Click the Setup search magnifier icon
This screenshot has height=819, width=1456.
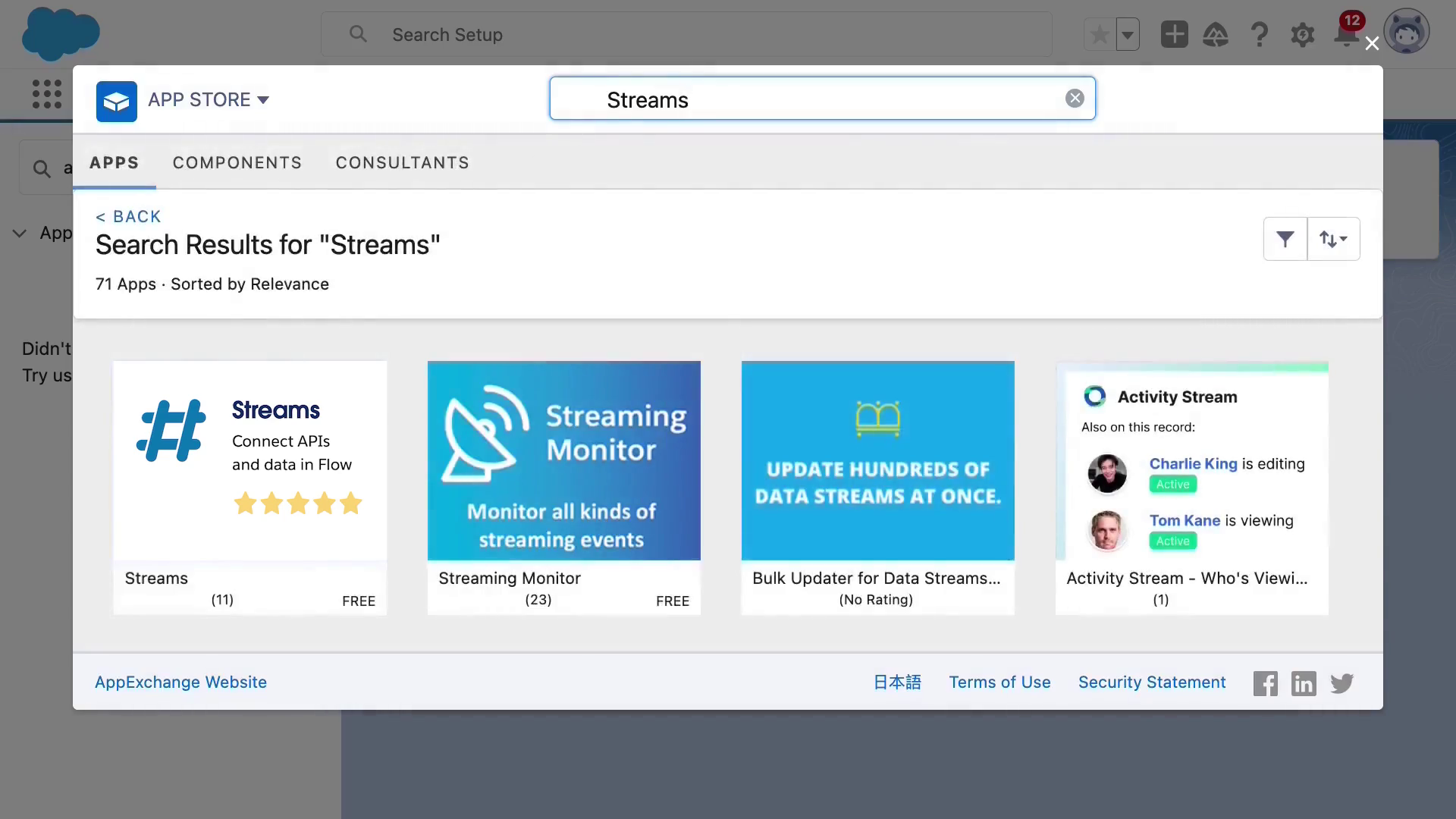click(x=358, y=34)
